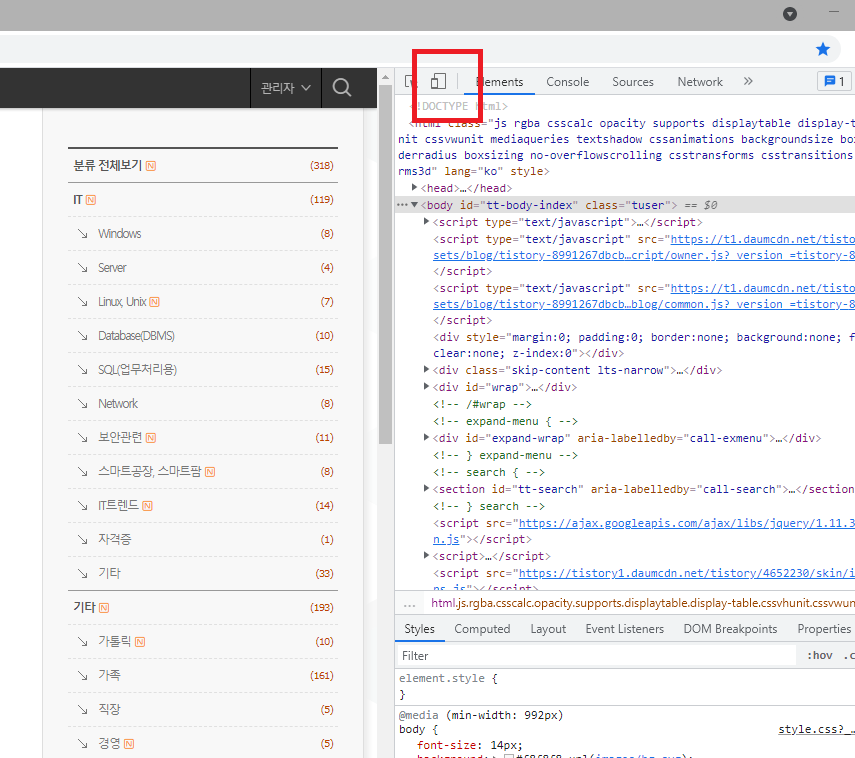The height and width of the screenshot is (758, 855).
Task: Toggle the device toolbar icon in DevTools
Action: pos(438,81)
